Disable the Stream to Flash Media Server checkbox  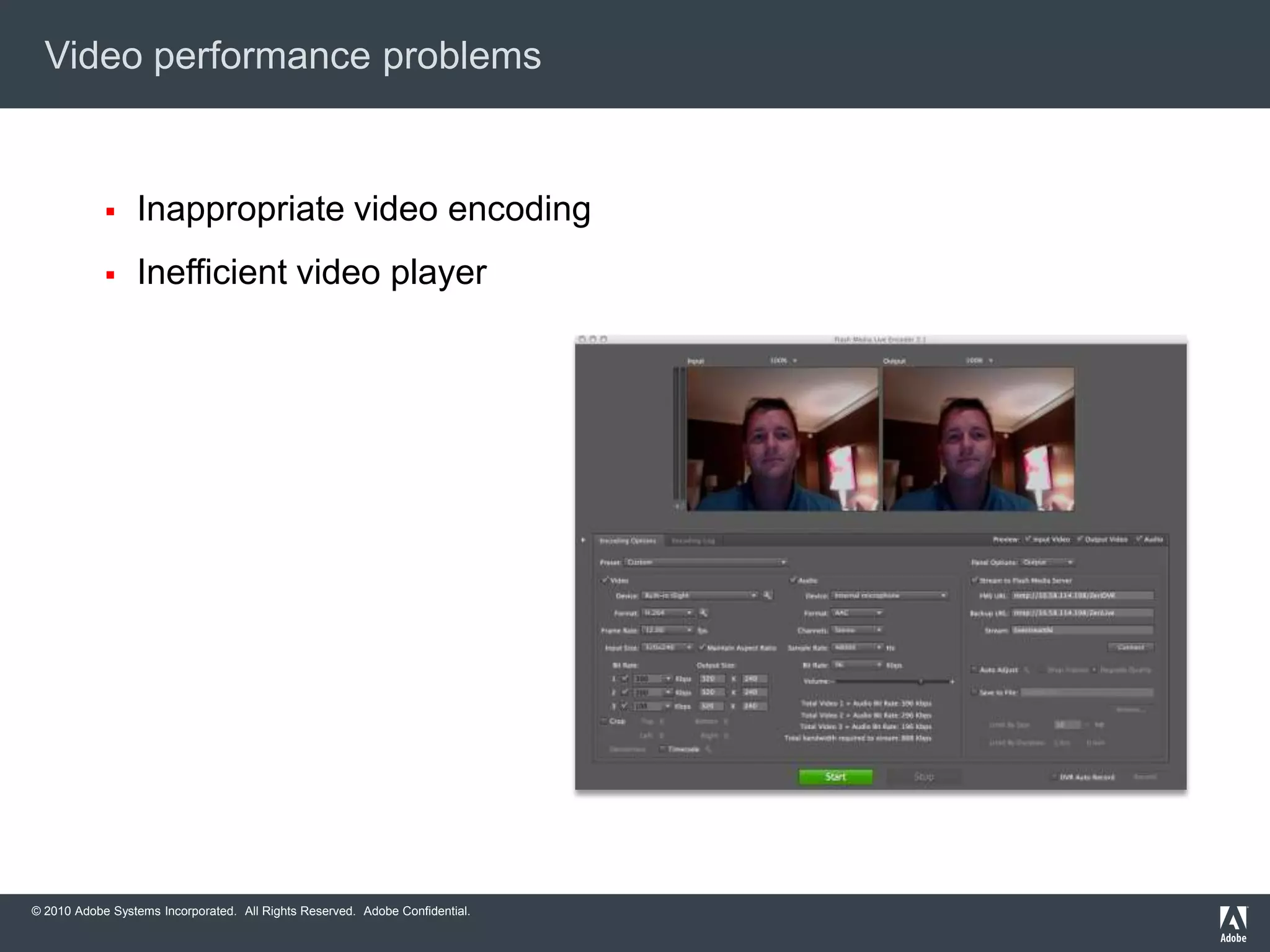(x=974, y=580)
